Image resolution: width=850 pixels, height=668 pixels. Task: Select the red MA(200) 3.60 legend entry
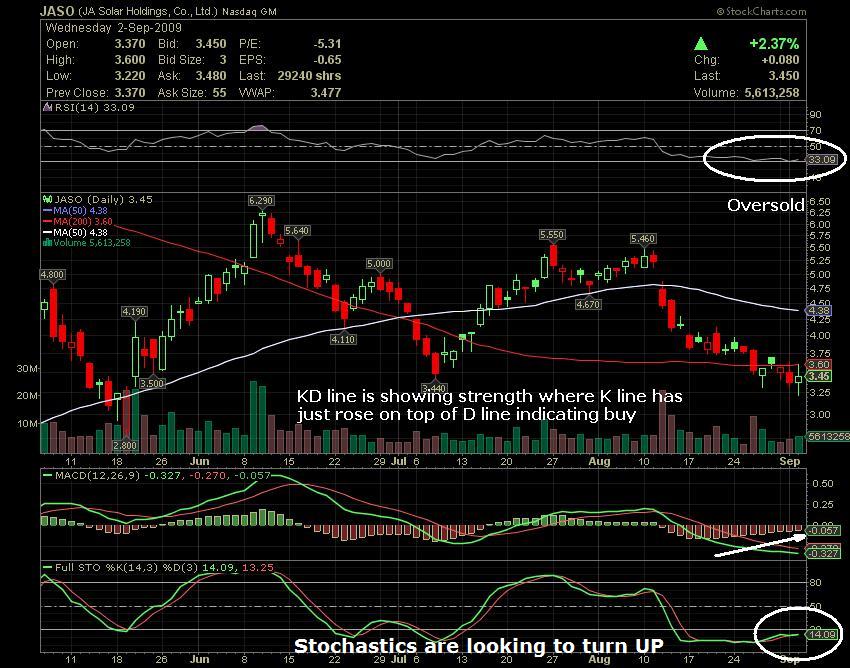[78, 221]
